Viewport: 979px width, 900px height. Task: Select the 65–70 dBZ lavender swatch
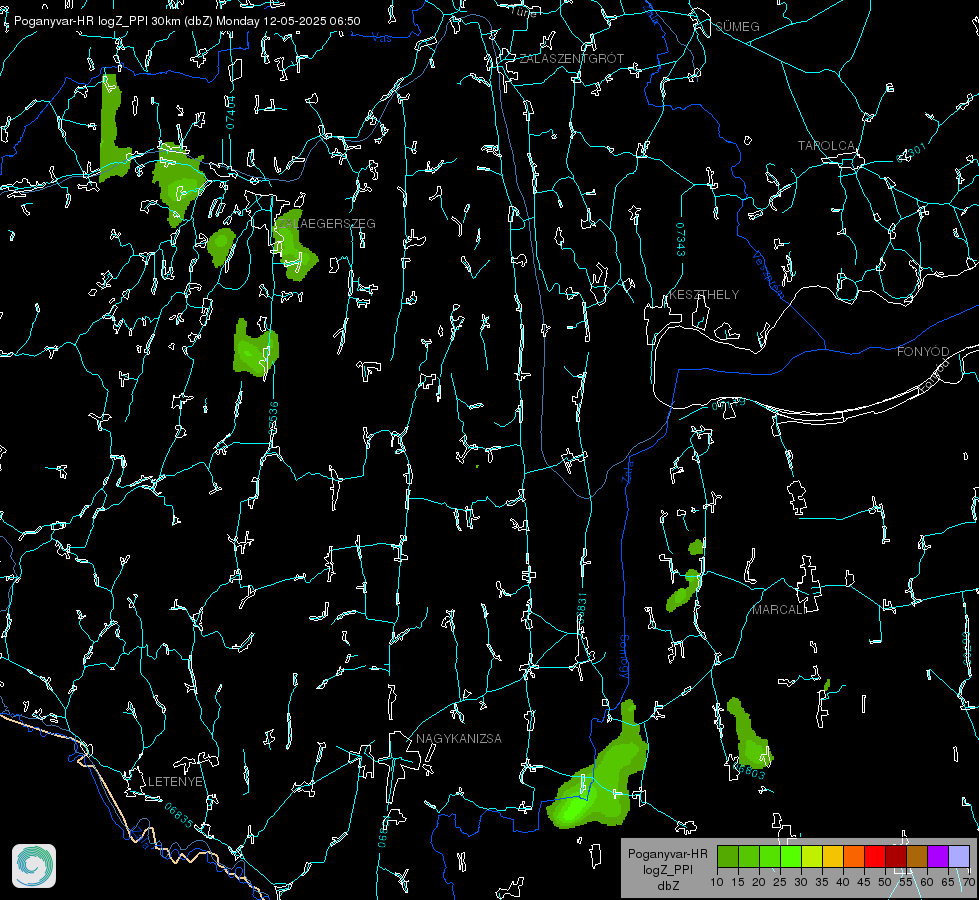[958, 856]
